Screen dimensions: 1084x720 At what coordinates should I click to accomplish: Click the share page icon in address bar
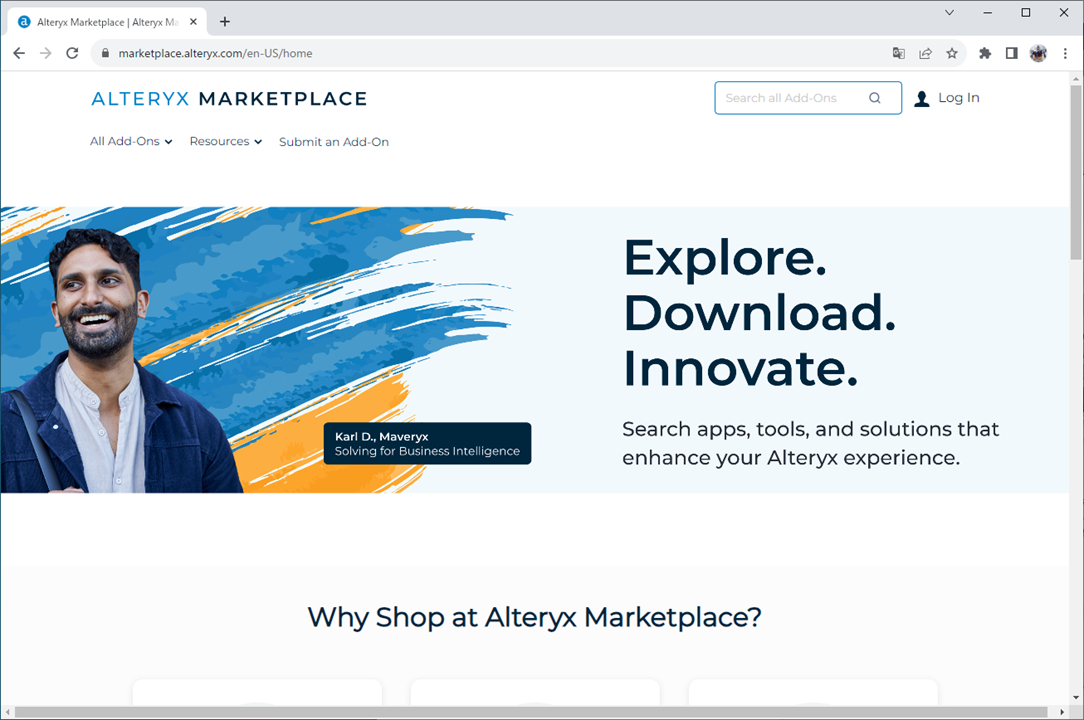click(x=926, y=53)
